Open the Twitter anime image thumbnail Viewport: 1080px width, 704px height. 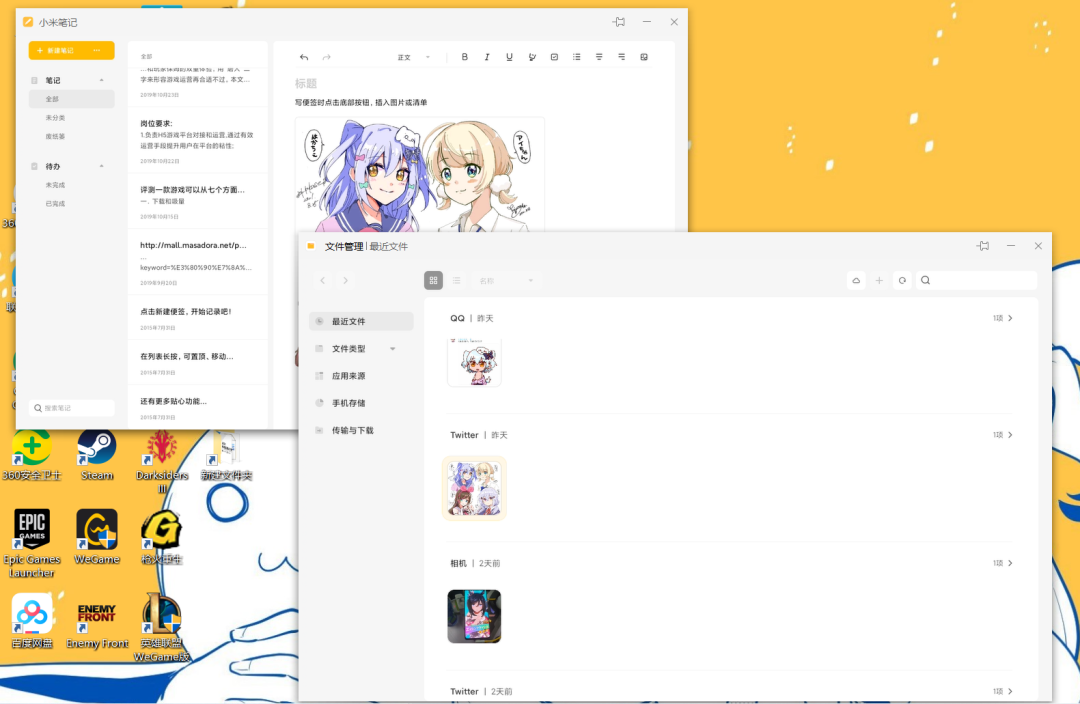(x=474, y=488)
